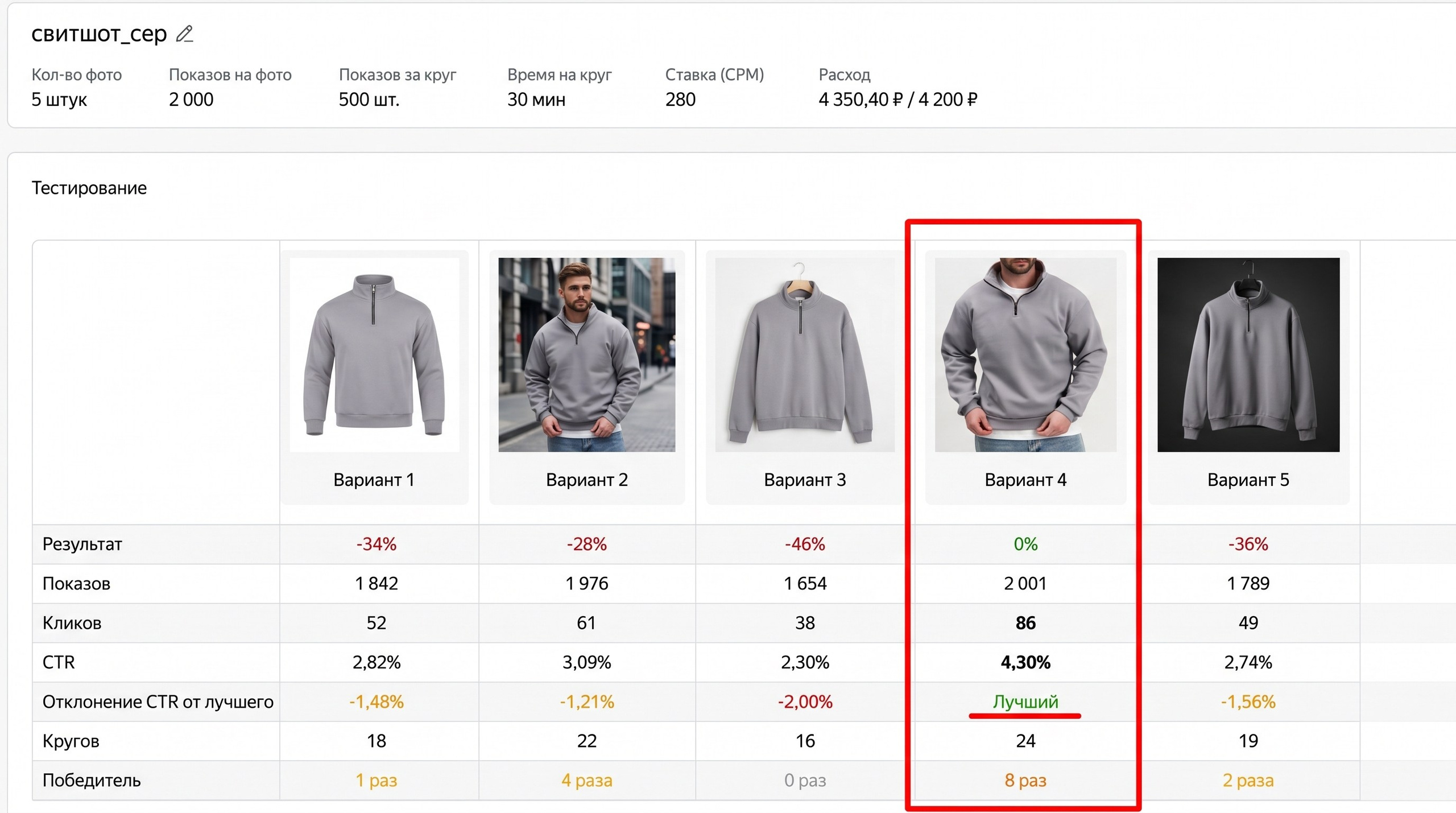Click the Отклонение CTR от лучшего row label
Viewport: 1456px width, 813px height.
(158, 701)
